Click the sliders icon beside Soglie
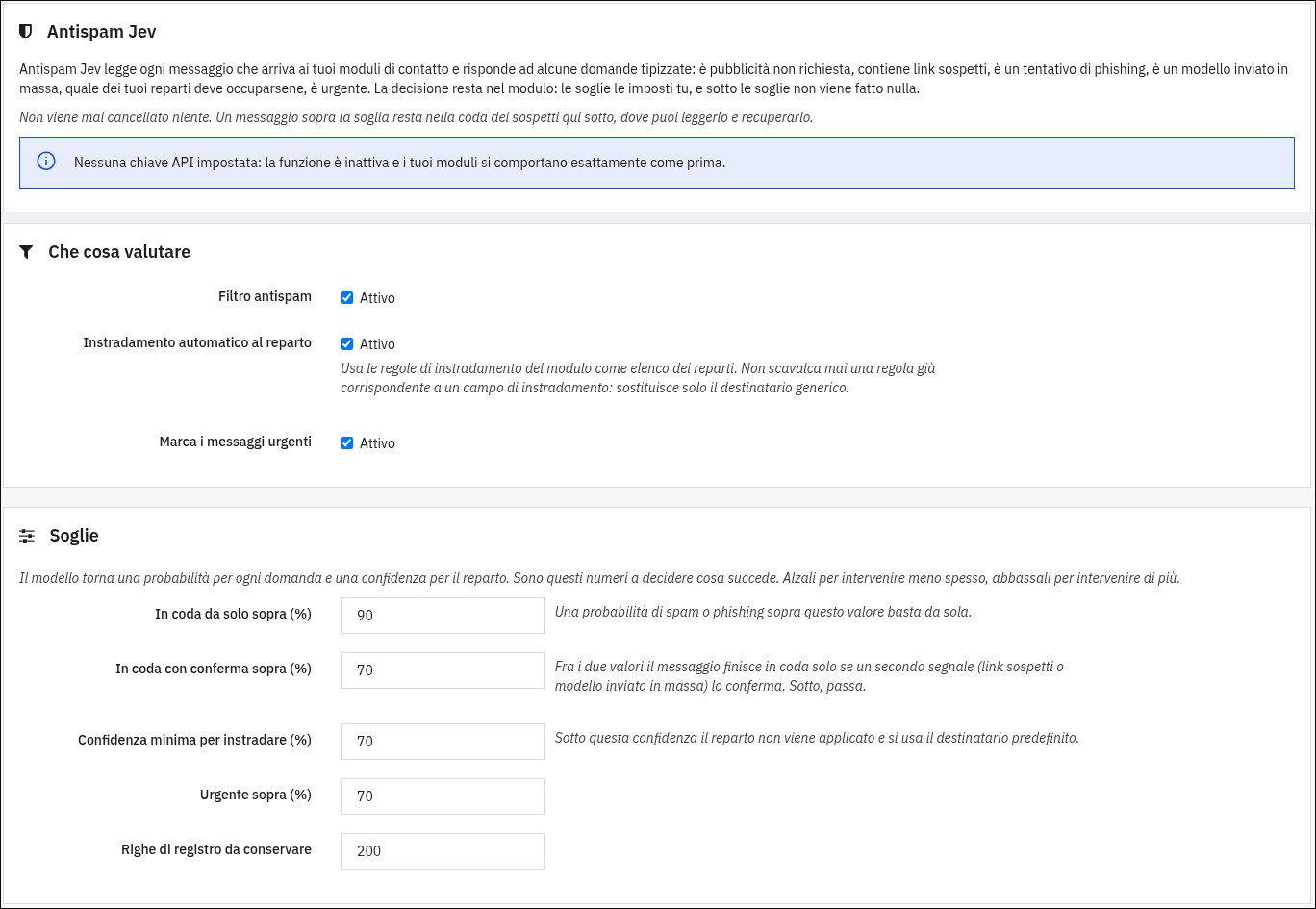Viewport: 1316px width, 909px height. pyautogui.click(x=27, y=536)
